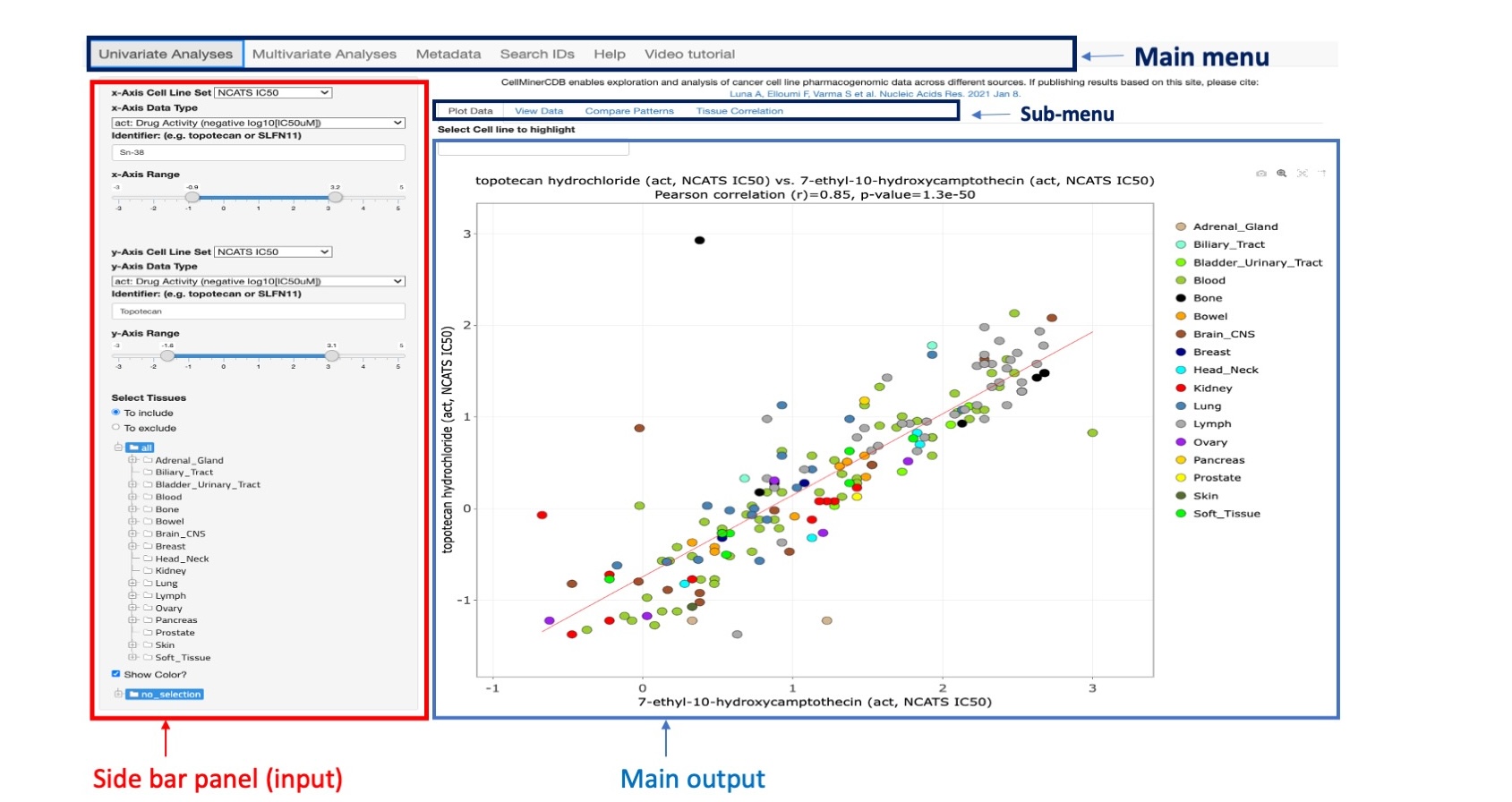The height and width of the screenshot is (802, 1512).
Task: Activate the plot zoom magnifier tool
Action: click(1281, 174)
